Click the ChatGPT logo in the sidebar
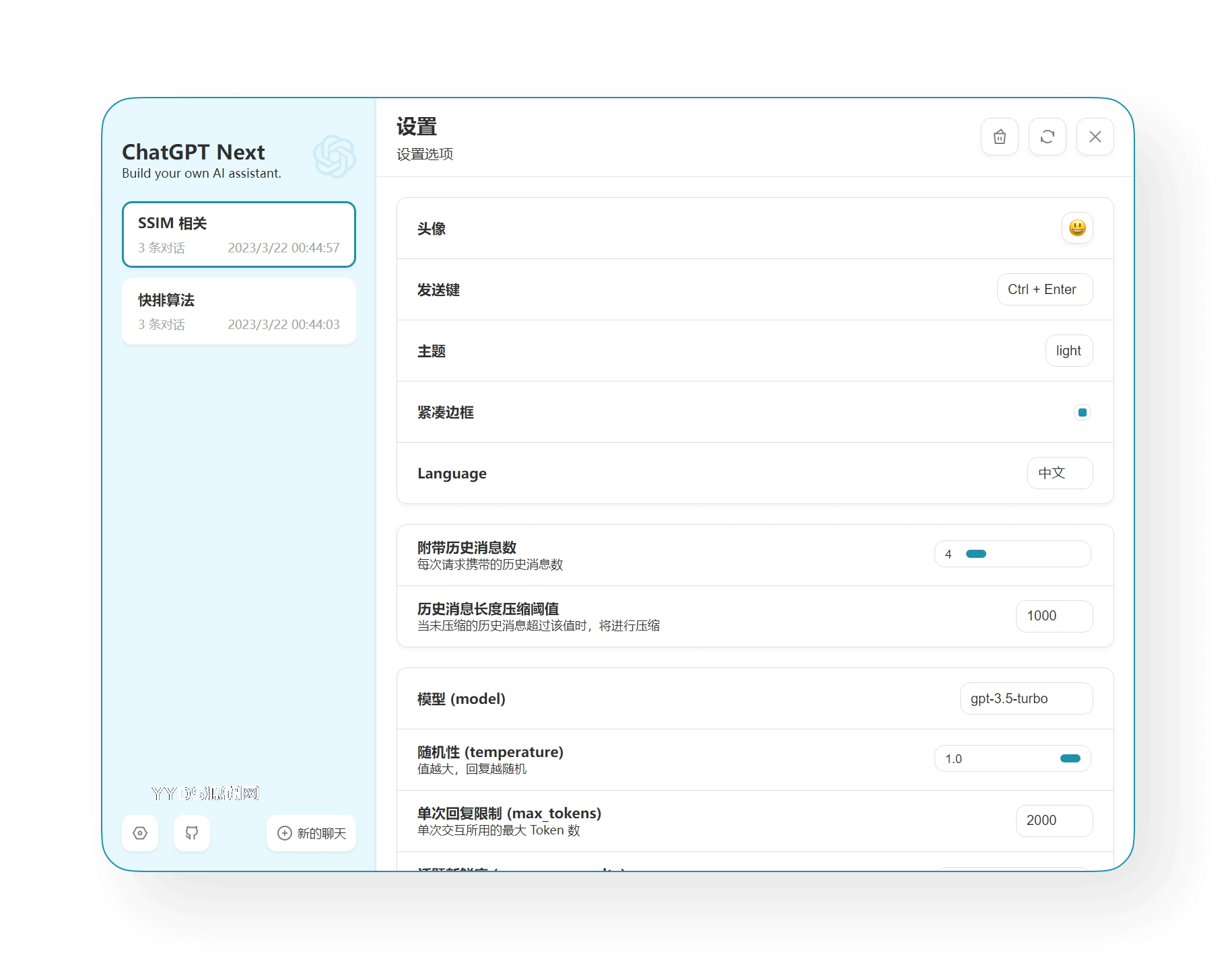Screen dimensions: 1232x969 tap(335, 156)
